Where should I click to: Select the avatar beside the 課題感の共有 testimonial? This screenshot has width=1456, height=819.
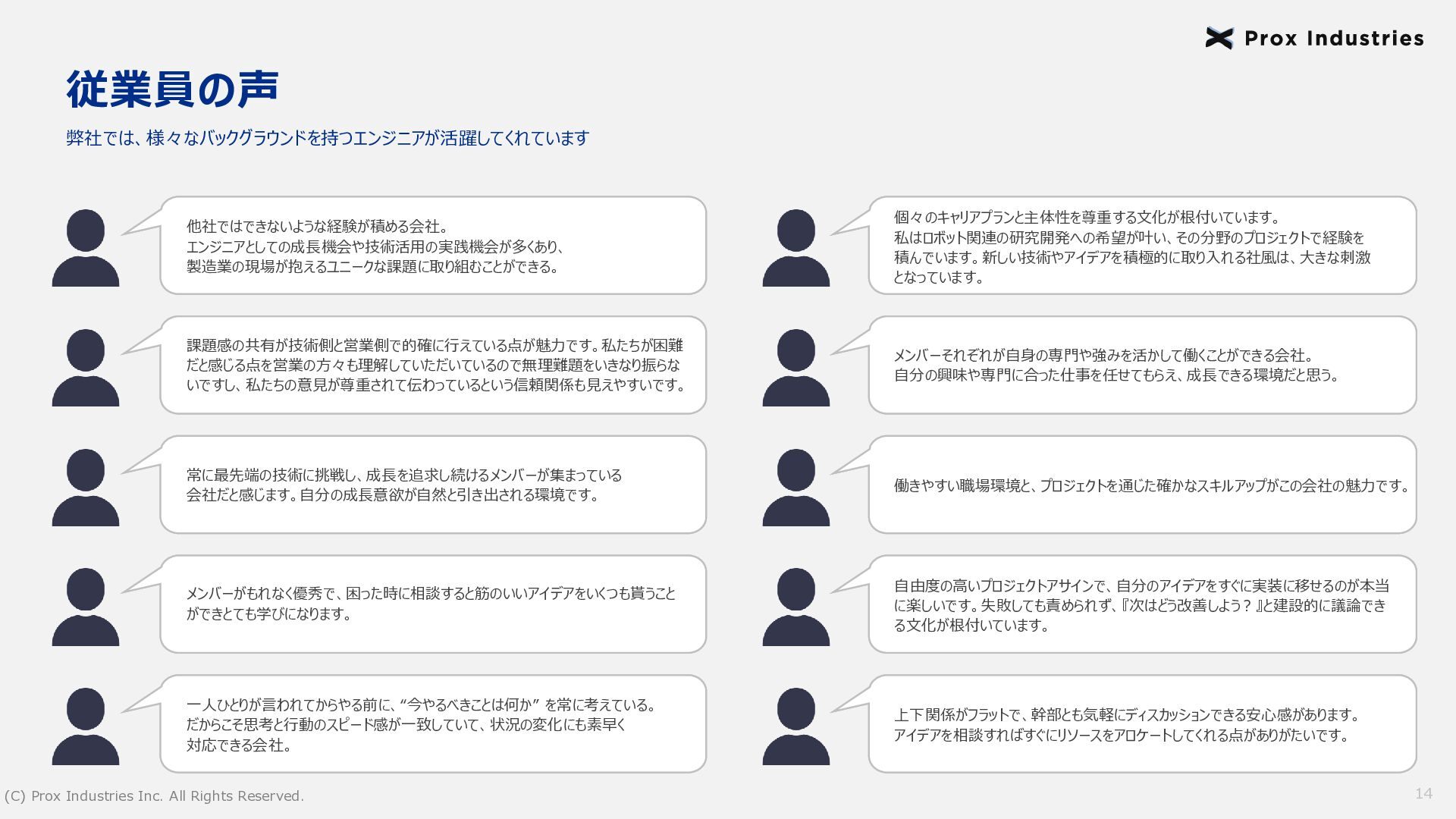86,368
